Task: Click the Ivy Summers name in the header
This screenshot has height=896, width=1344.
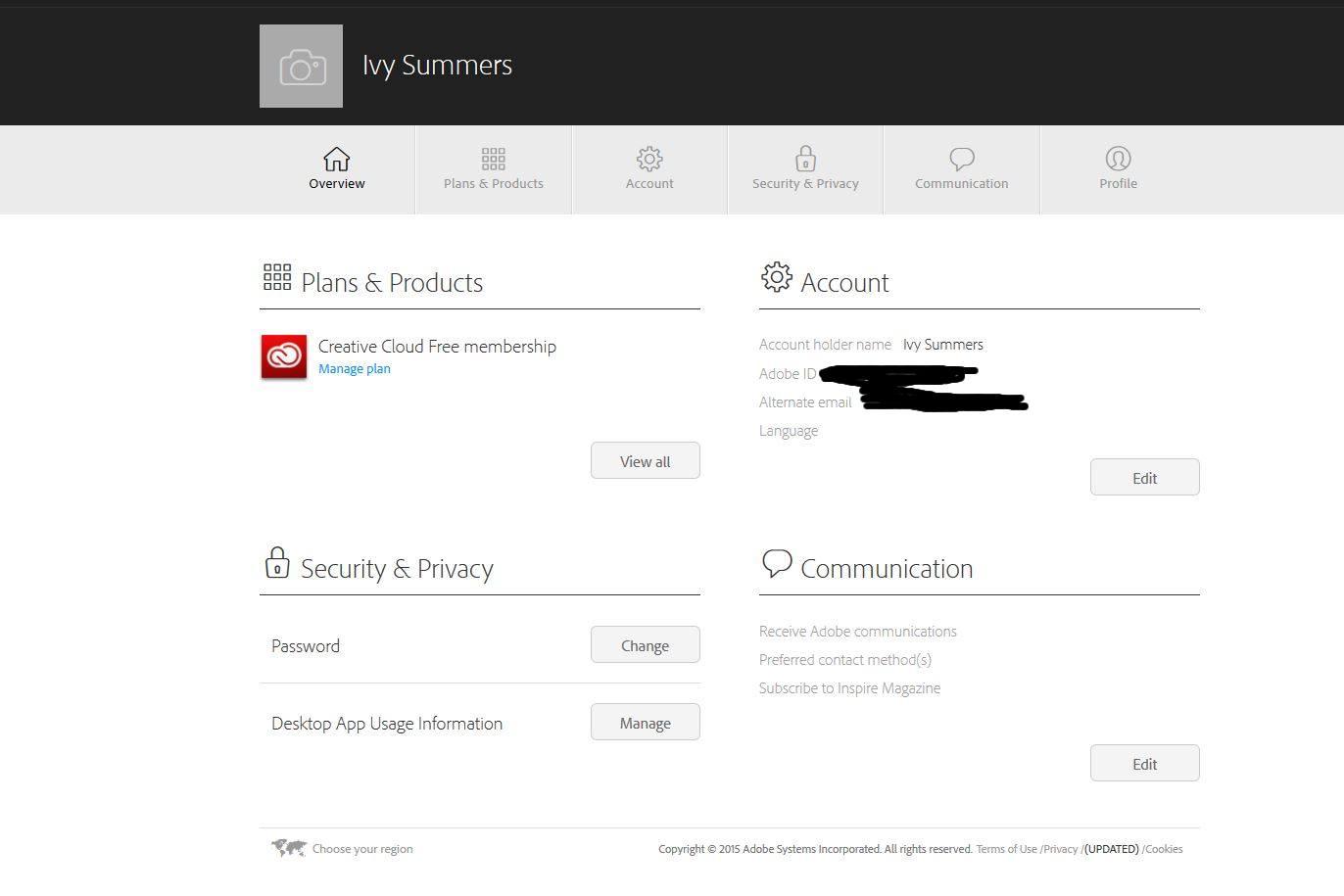Action: [438, 66]
